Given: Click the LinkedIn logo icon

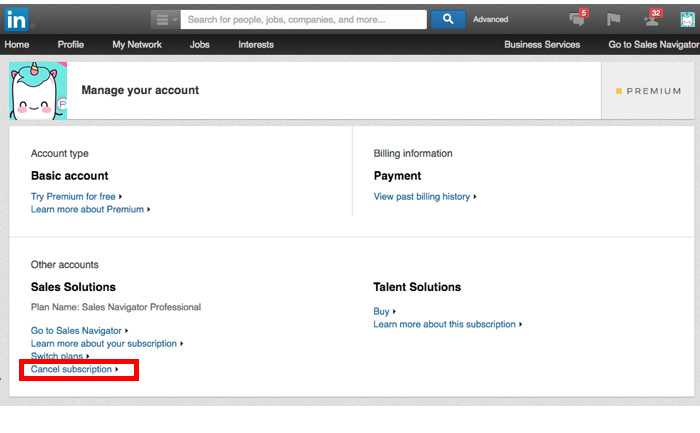Looking at the screenshot, I should pyautogui.click(x=17, y=19).
